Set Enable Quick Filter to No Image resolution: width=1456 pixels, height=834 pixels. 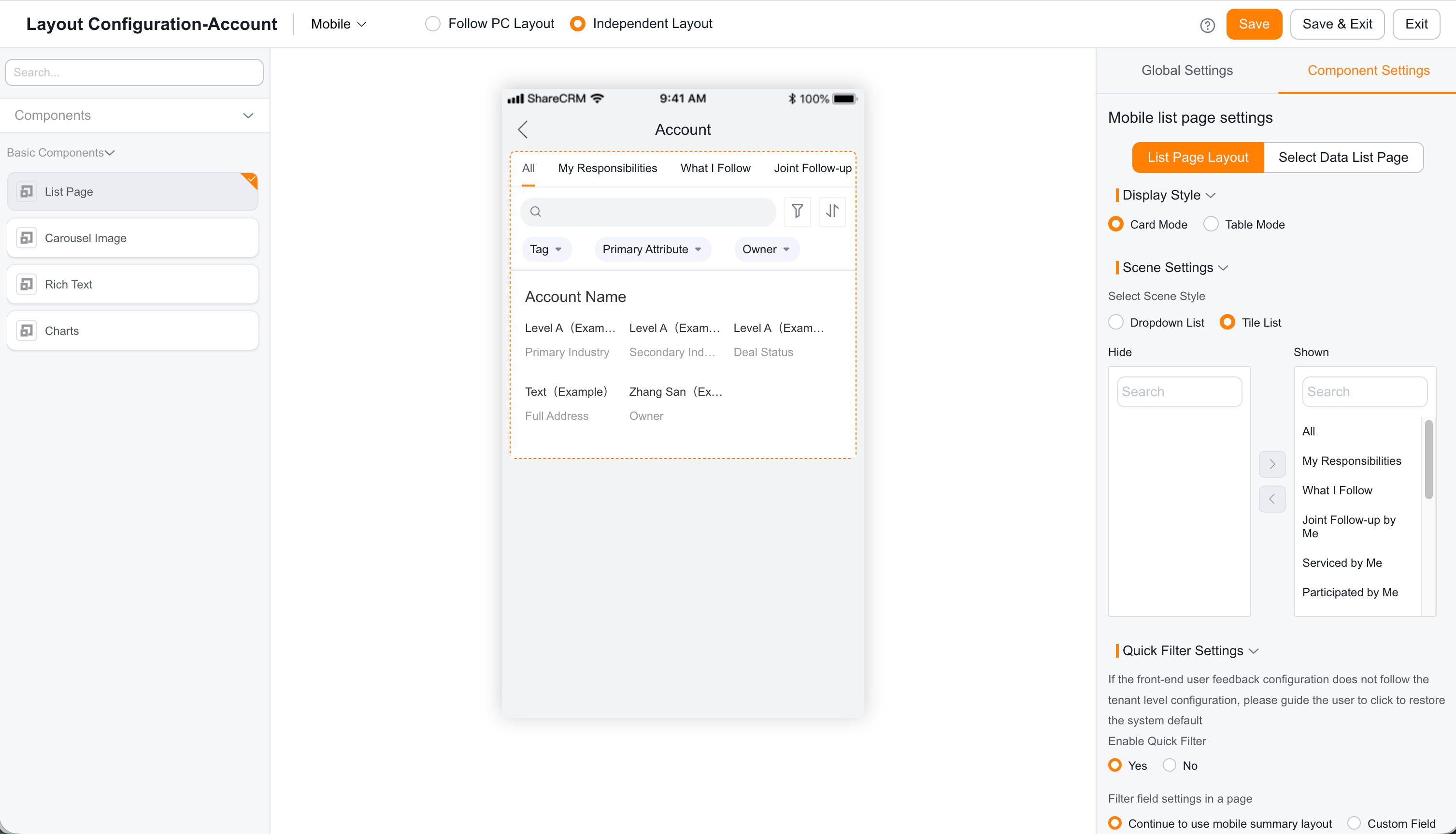pos(1169,765)
